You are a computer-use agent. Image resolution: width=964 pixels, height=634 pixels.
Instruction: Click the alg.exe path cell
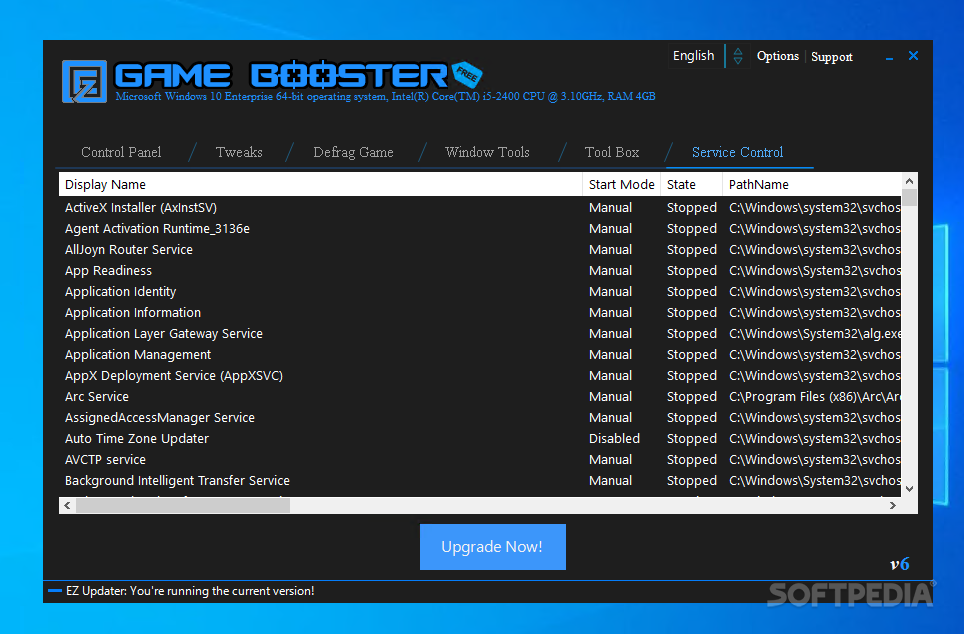pos(815,334)
